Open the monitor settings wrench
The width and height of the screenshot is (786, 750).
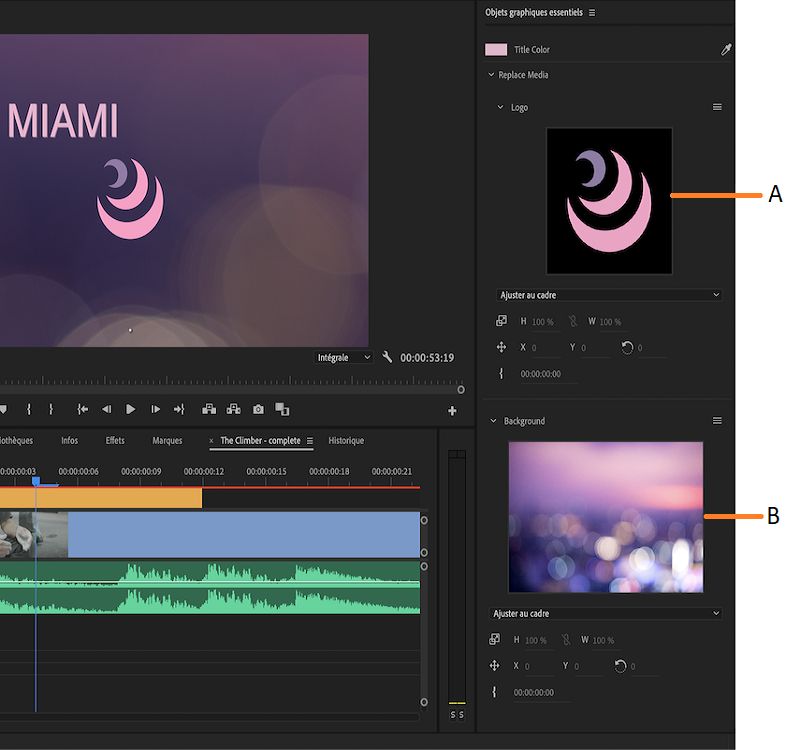coord(387,357)
